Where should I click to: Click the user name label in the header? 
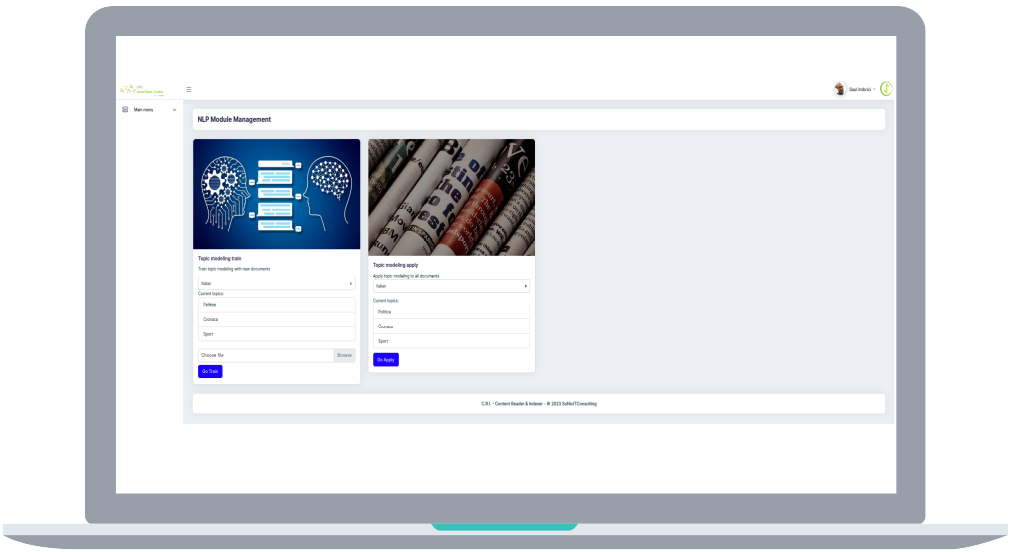tap(860, 90)
